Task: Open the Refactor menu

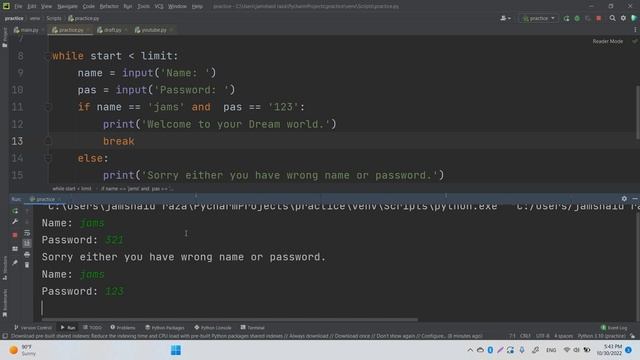Action: tap(109, 7)
